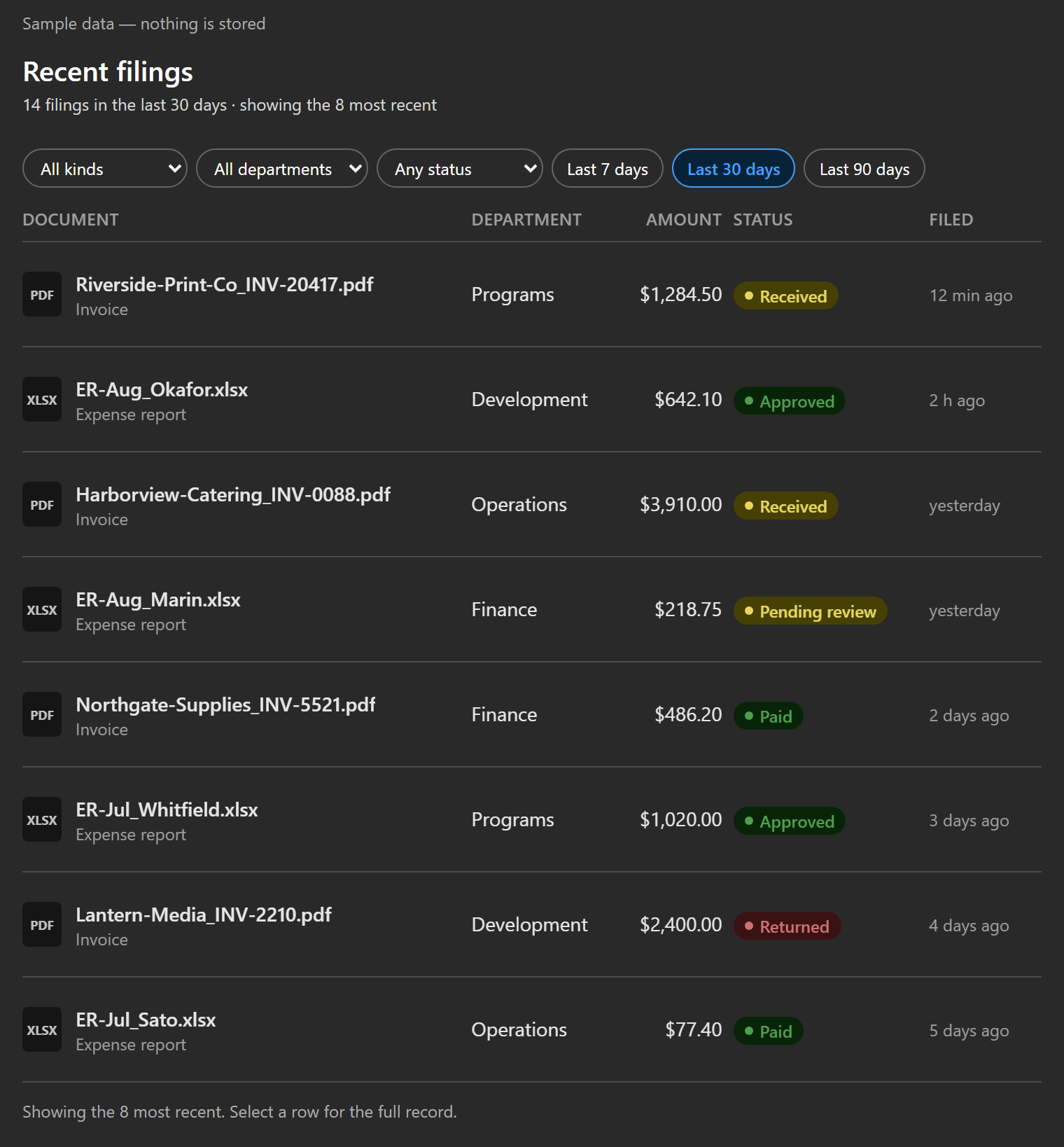
Task: Click the PDF icon for Riverside-Print-Co invoice
Action: pos(42,295)
